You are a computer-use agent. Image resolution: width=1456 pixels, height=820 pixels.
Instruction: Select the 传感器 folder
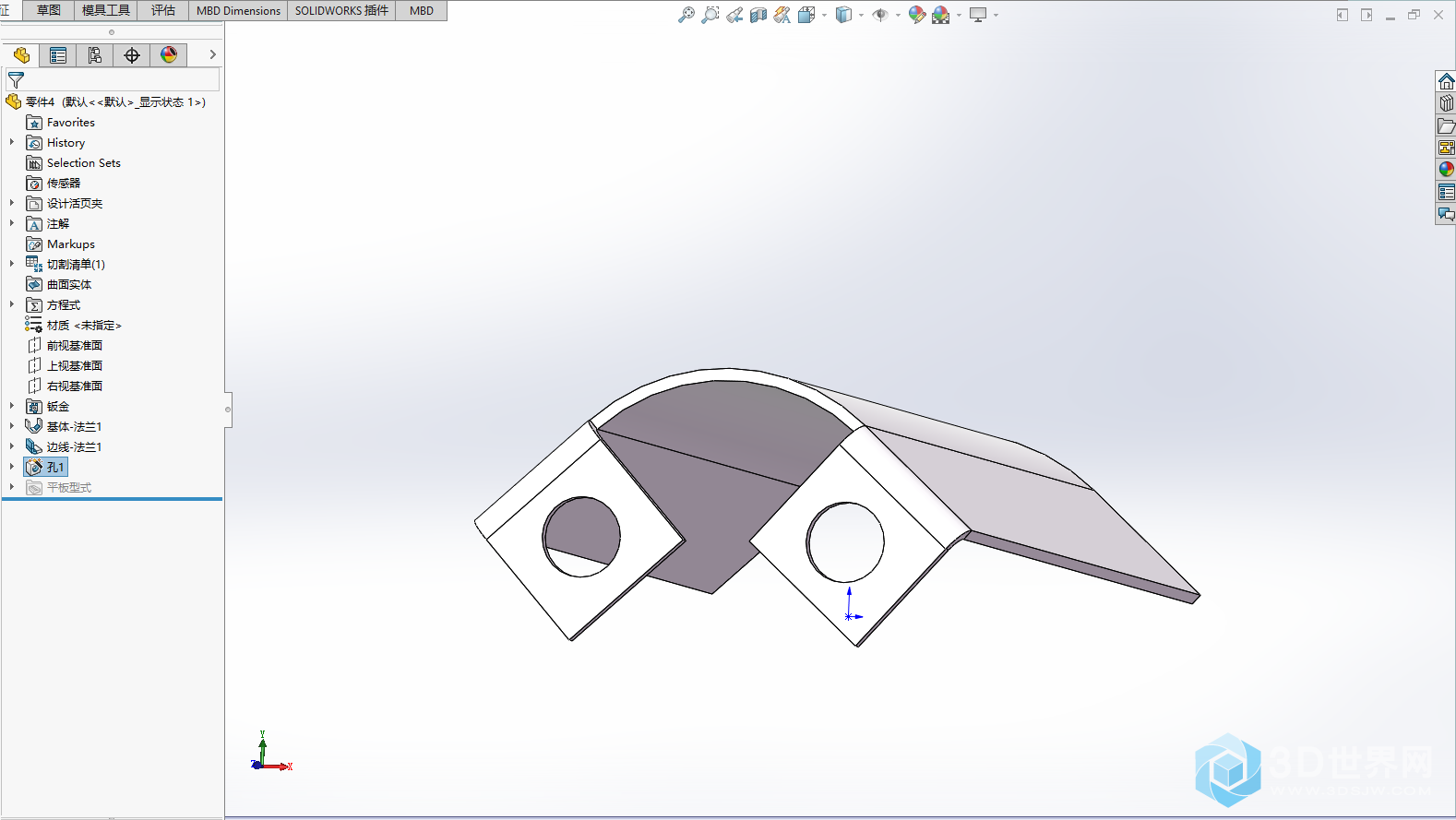coord(54,184)
